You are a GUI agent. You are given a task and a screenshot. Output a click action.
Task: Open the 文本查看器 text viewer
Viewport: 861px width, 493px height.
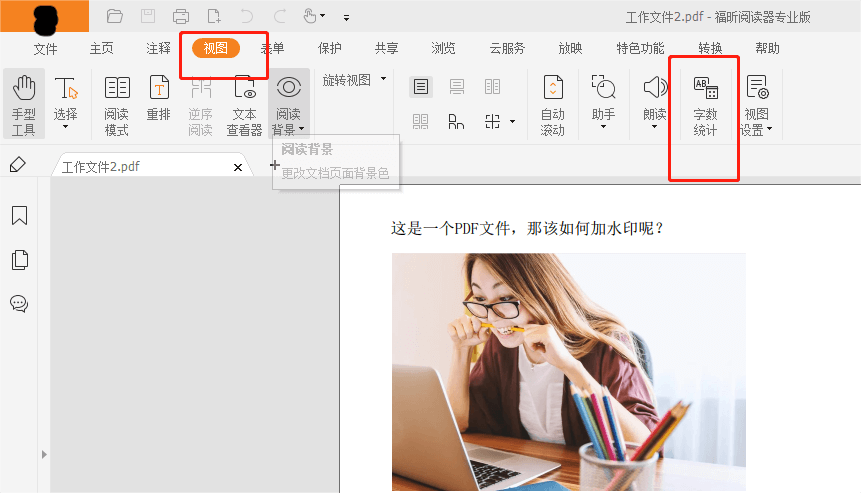(x=244, y=104)
